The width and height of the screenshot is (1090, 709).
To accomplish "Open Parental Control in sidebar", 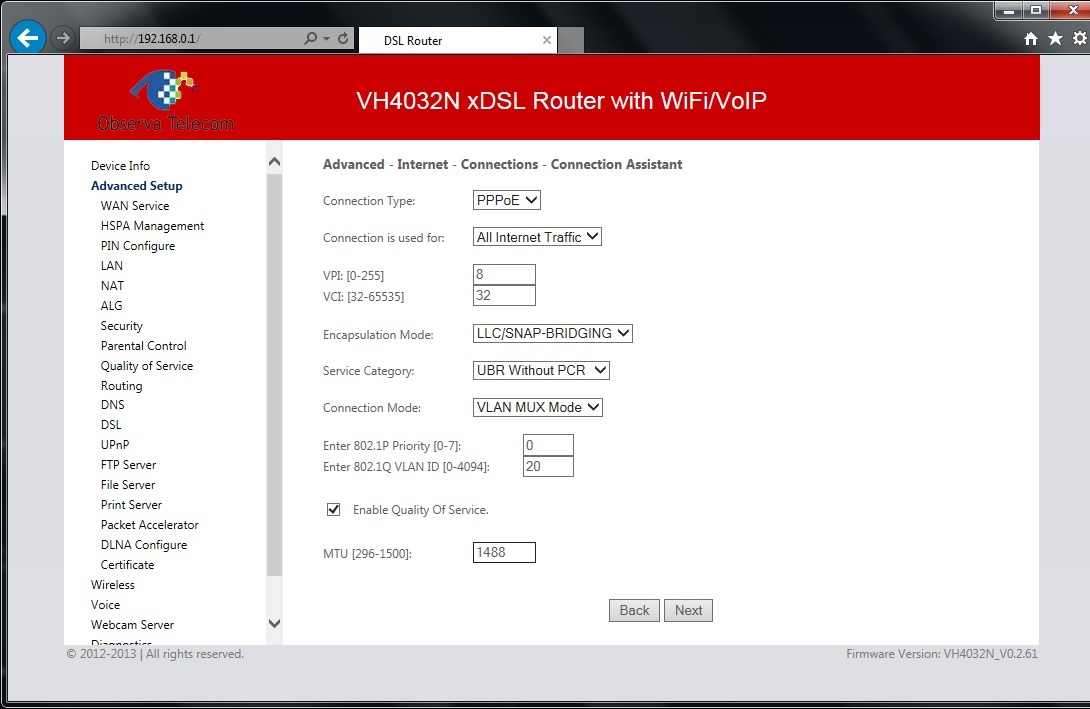I will point(143,345).
